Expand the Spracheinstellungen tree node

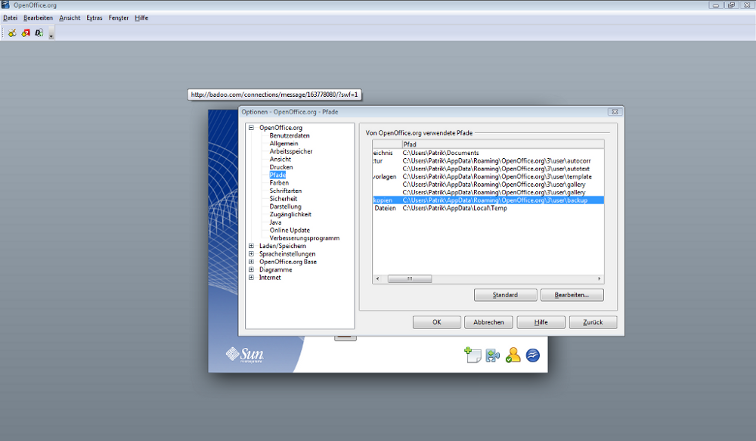(251, 254)
